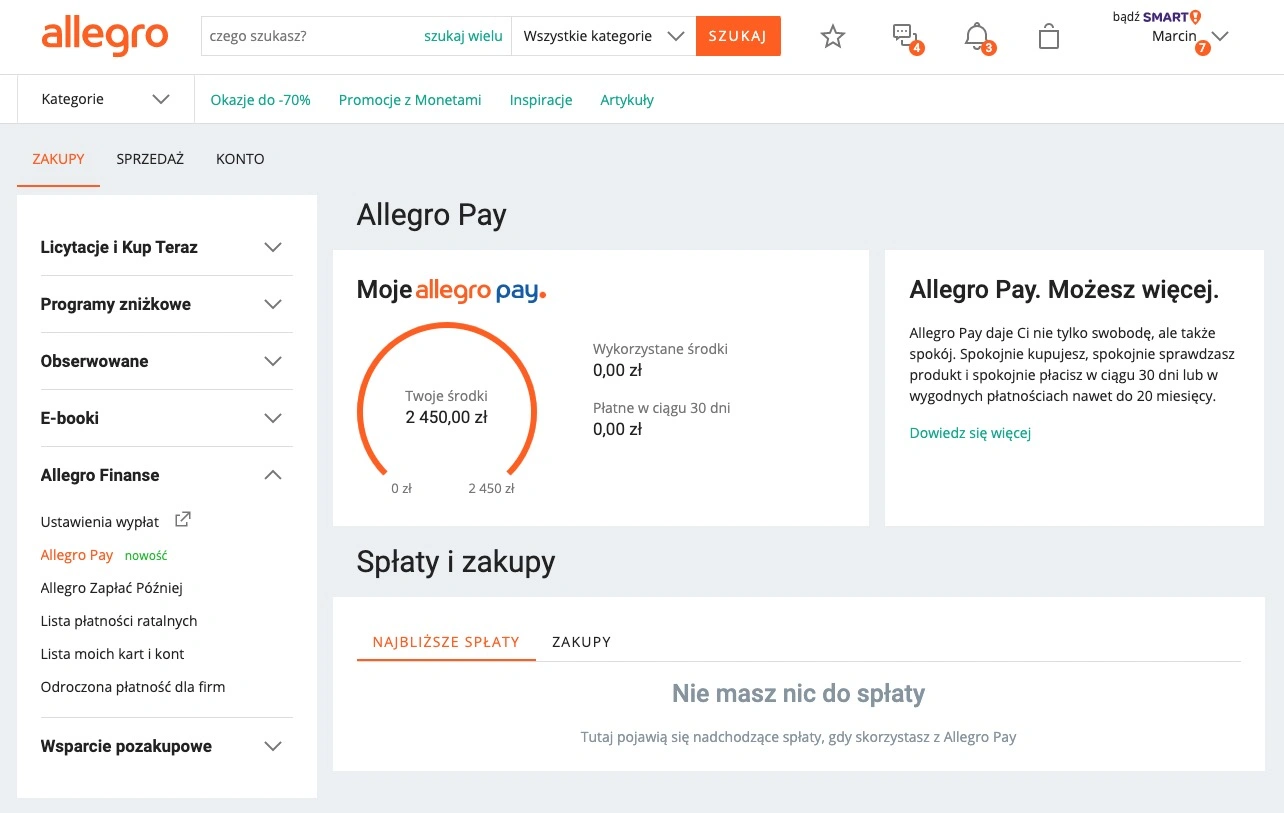Click the szukaj wielu link
Viewport: 1284px width, 813px height.
click(x=463, y=36)
